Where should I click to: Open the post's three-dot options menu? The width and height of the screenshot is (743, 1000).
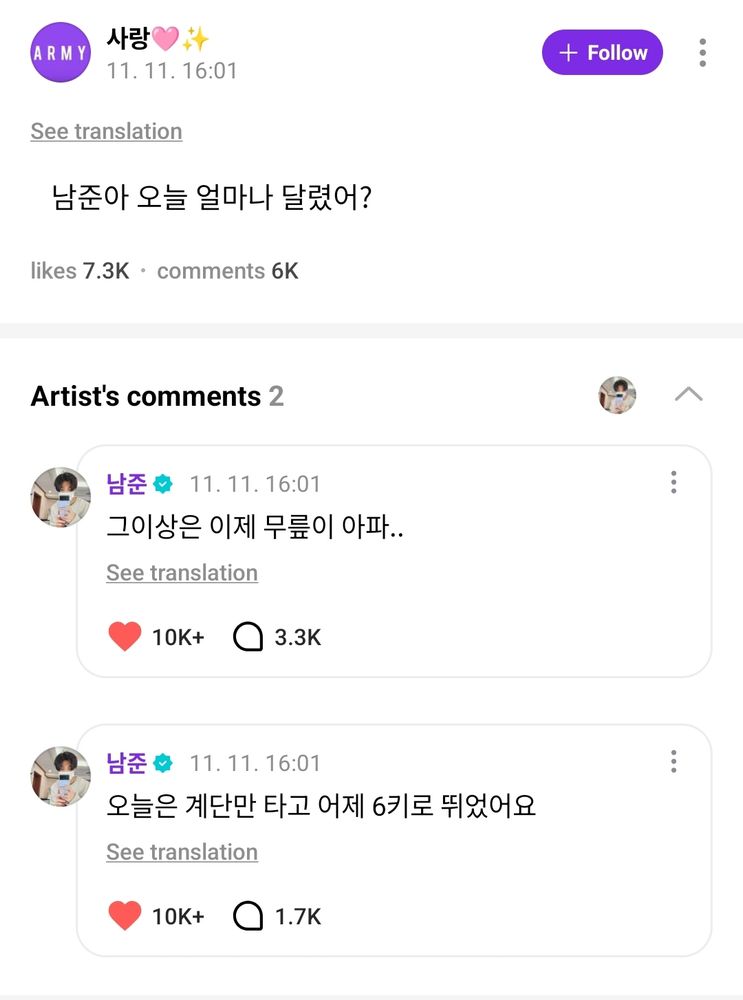[x=703, y=53]
